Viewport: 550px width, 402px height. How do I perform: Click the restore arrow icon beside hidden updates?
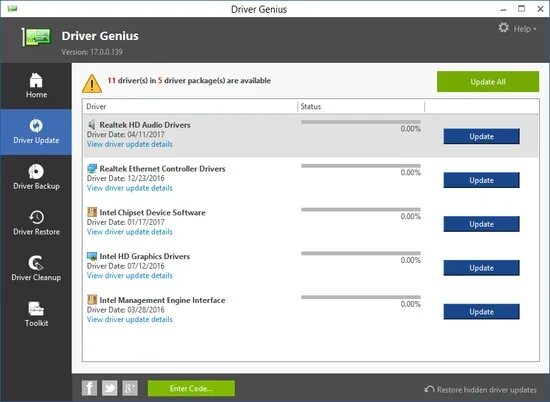click(429, 389)
